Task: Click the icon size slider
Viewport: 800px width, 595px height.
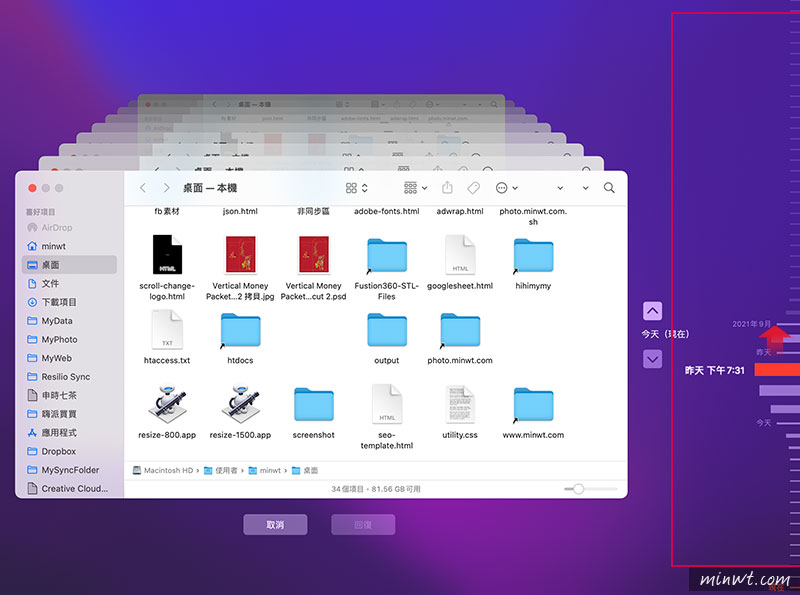Action: click(578, 488)
